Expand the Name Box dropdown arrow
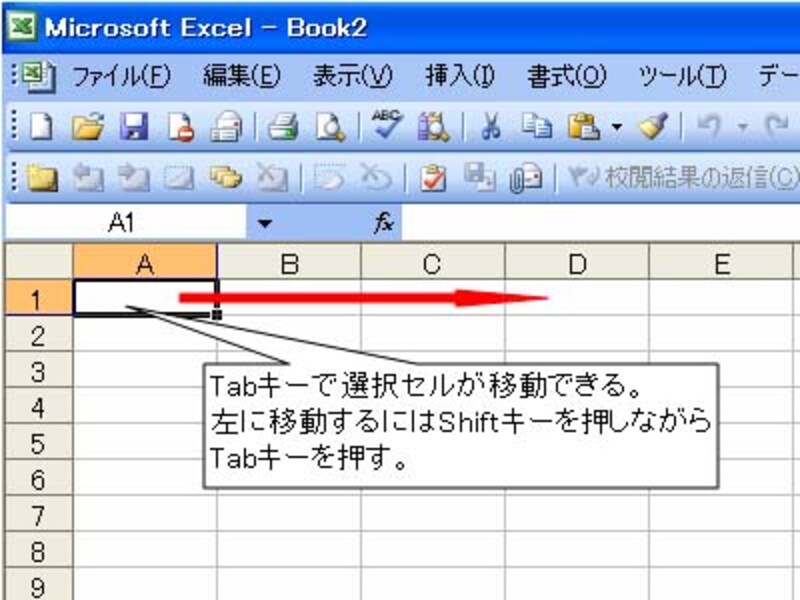 coord(264,223)
